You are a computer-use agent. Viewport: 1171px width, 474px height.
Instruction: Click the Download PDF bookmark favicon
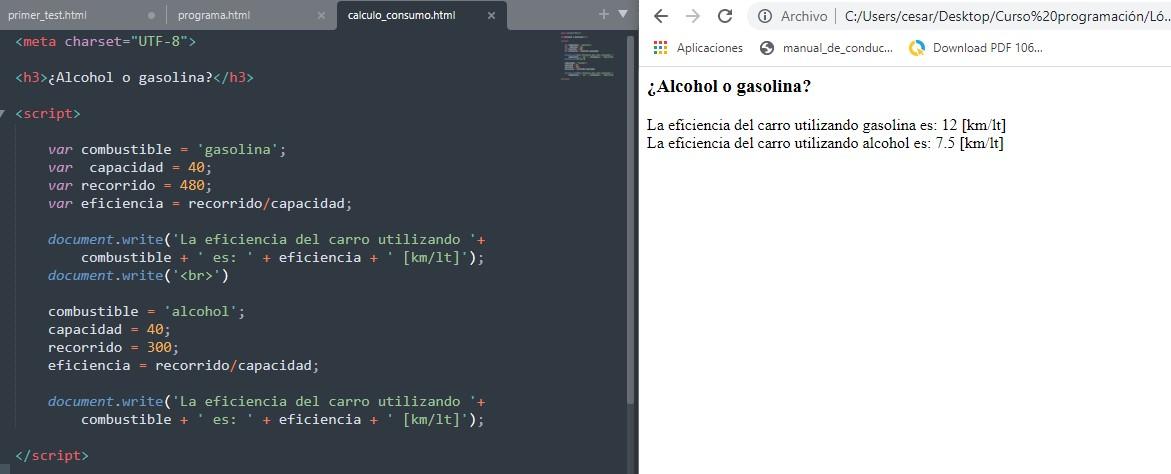(917, 48)
